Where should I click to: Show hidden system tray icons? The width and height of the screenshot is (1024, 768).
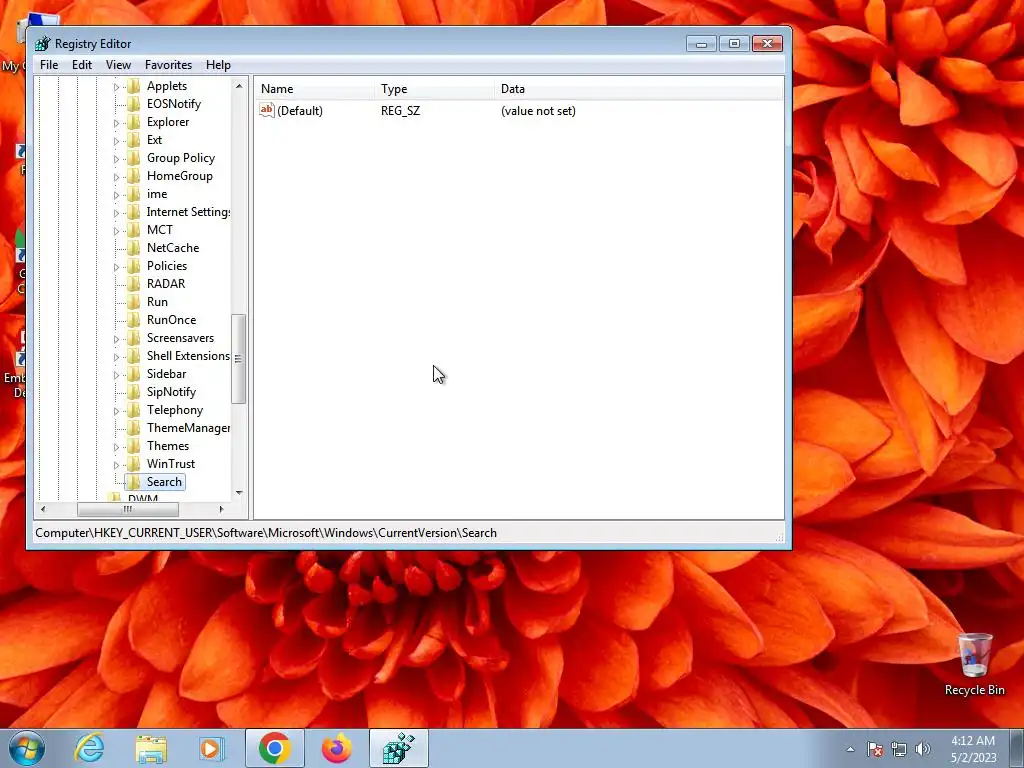pyautogui.click(x=850, y=749)
